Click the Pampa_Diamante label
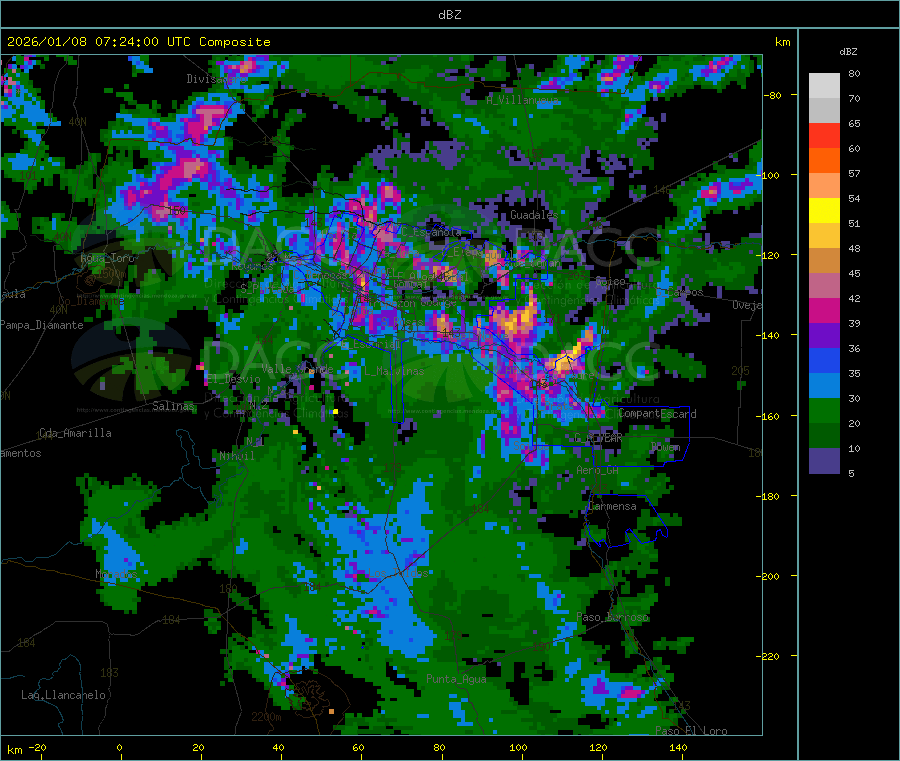Viewport: 900px width, 761px height. click(41, 325)
